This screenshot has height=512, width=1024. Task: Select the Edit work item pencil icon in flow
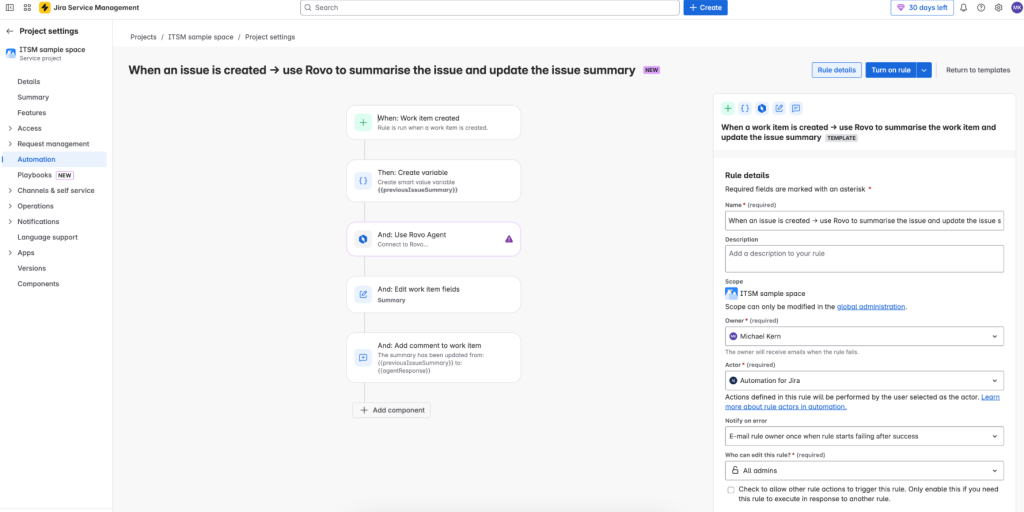[363, 295]
